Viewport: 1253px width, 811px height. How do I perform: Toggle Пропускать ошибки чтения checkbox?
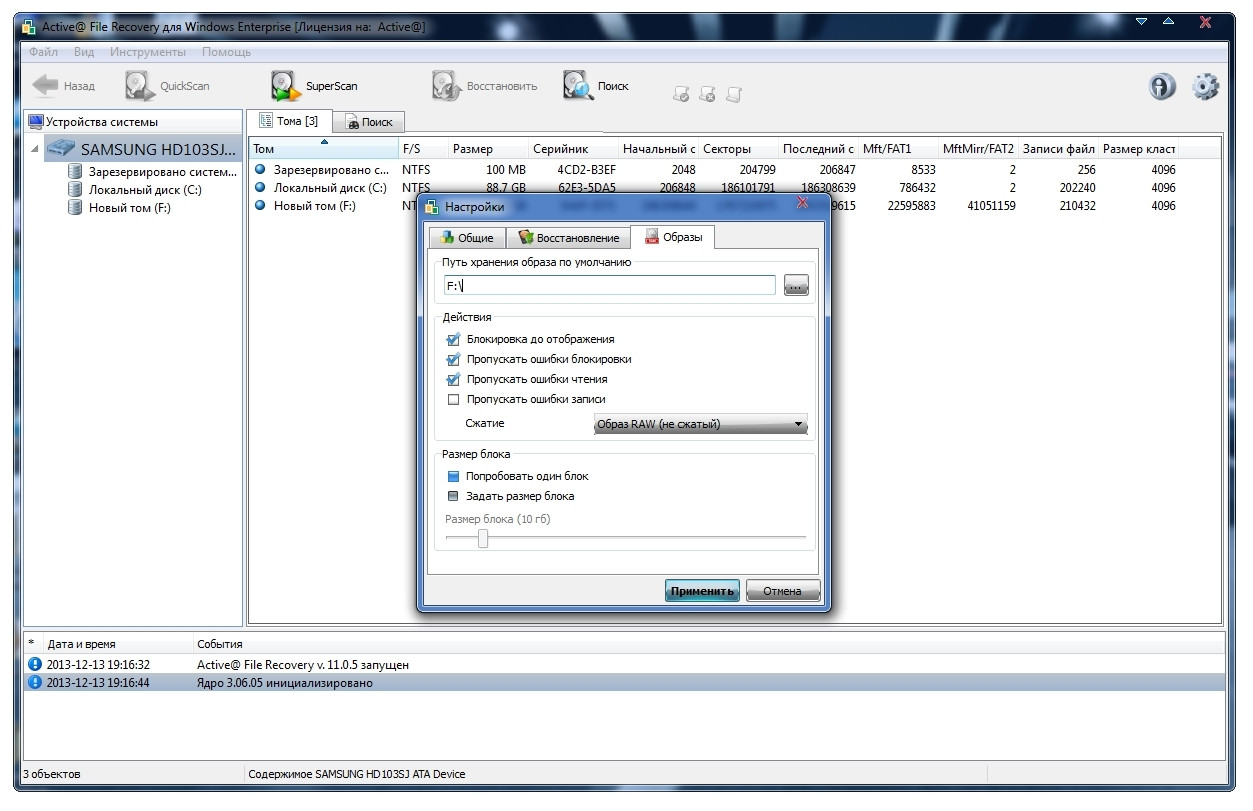[x=454, y=379]
